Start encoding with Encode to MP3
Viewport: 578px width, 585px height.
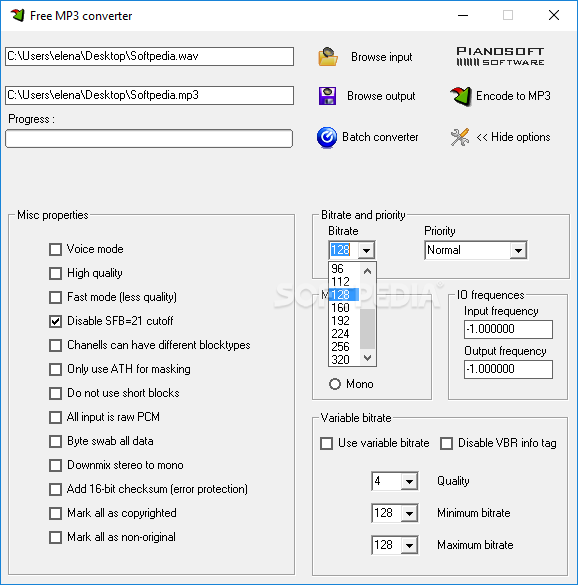513,96
